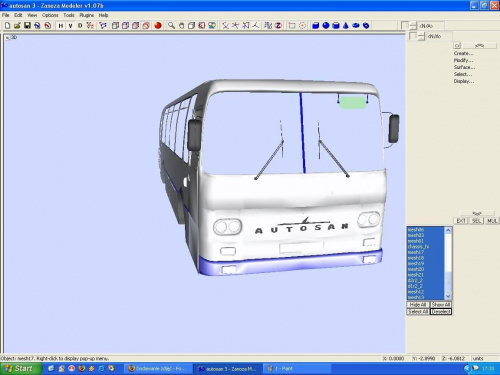Click the third axis pivot icon
Image resolution: width=500 pixels, height=375 pixels.
(x=246, y=25)
